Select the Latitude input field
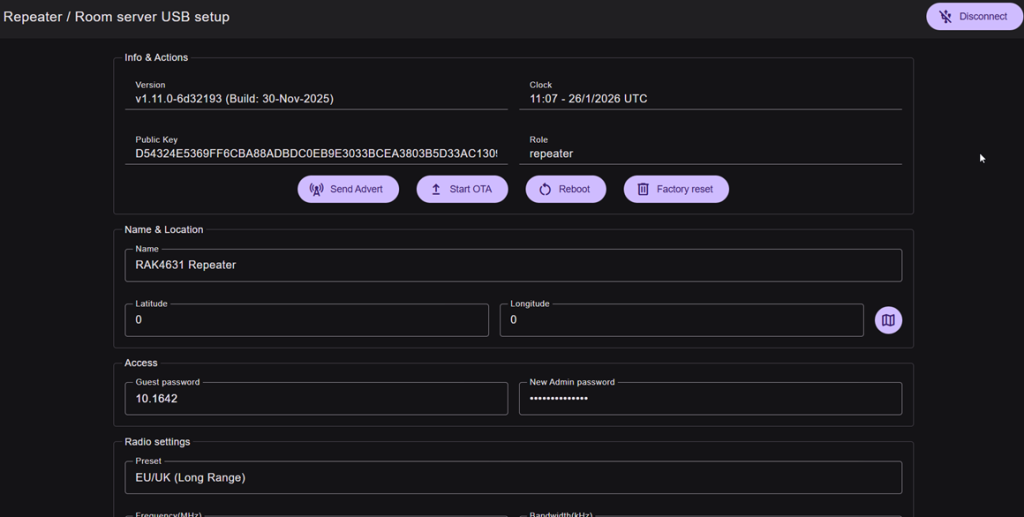The height and width of the screenshot is (517, 1024). tap(306, 320)
